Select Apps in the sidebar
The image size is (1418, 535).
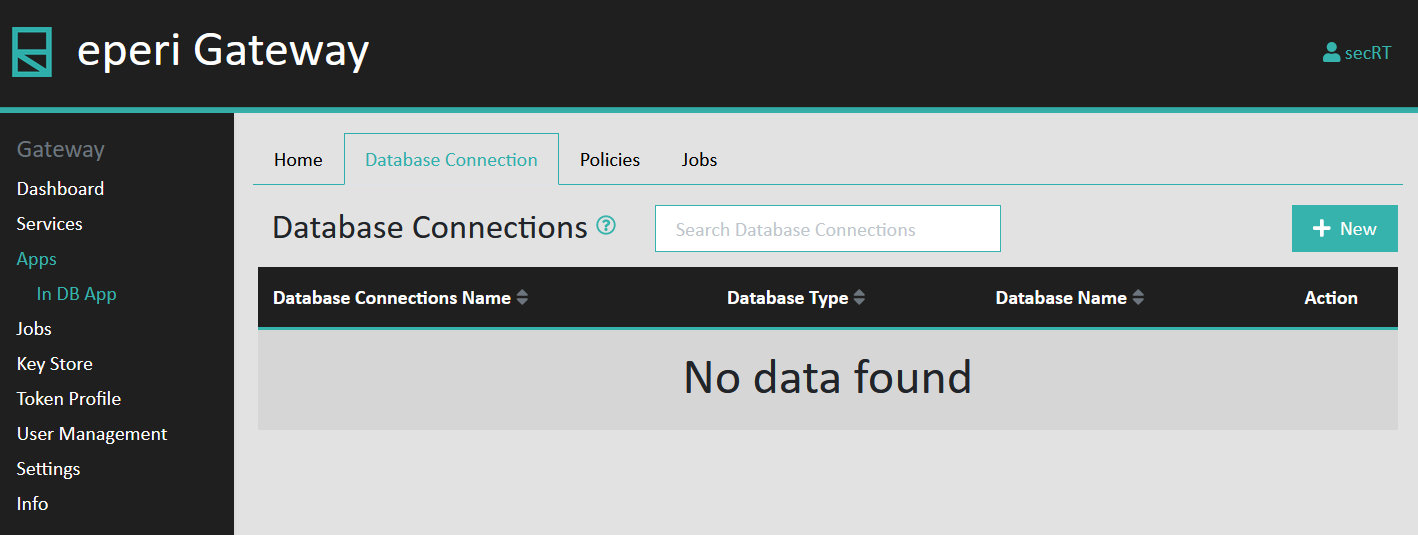pyautogui.click(x=36, y=259)
